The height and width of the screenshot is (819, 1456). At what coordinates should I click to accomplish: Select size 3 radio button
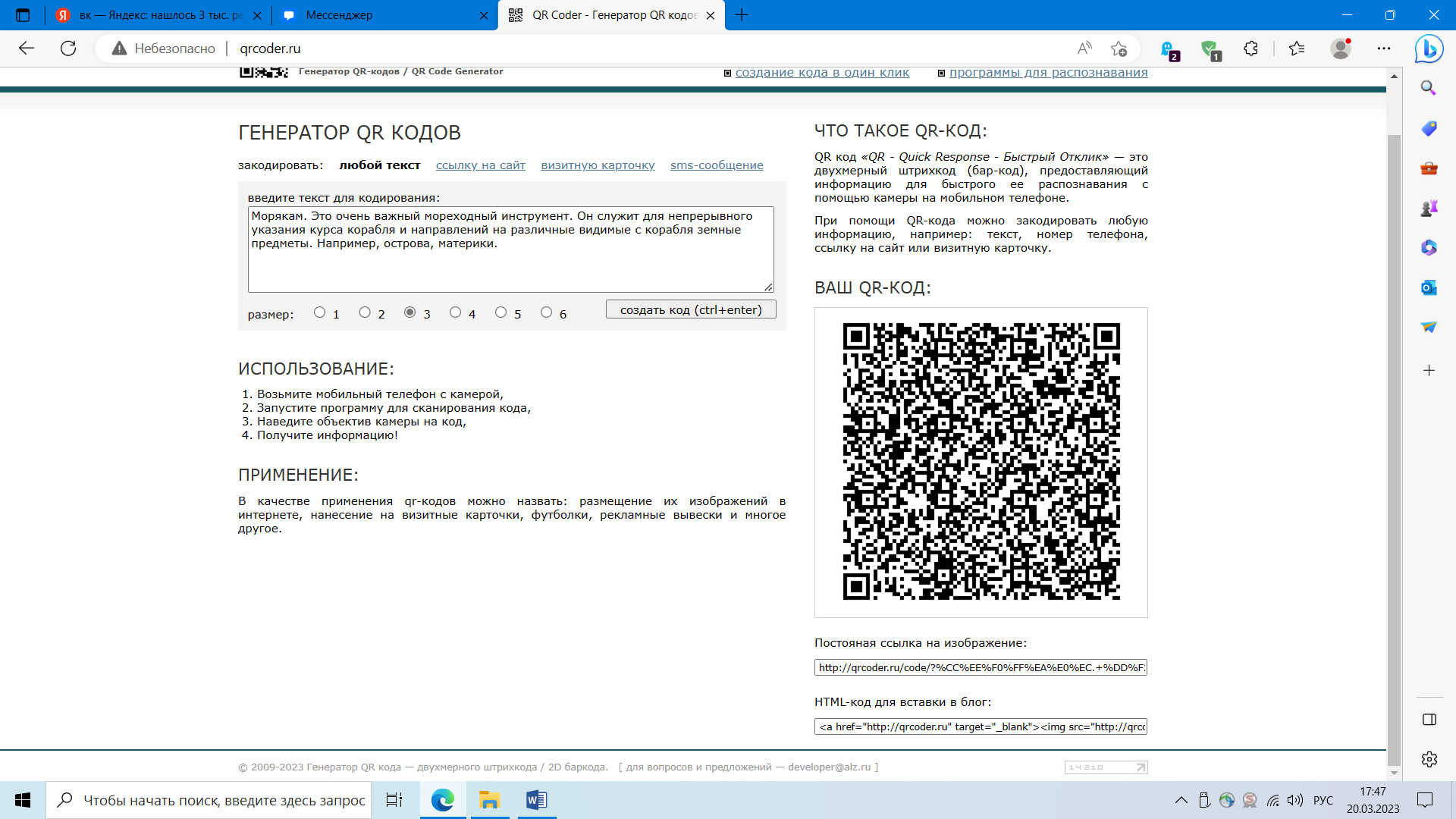[x=409, y=312]
